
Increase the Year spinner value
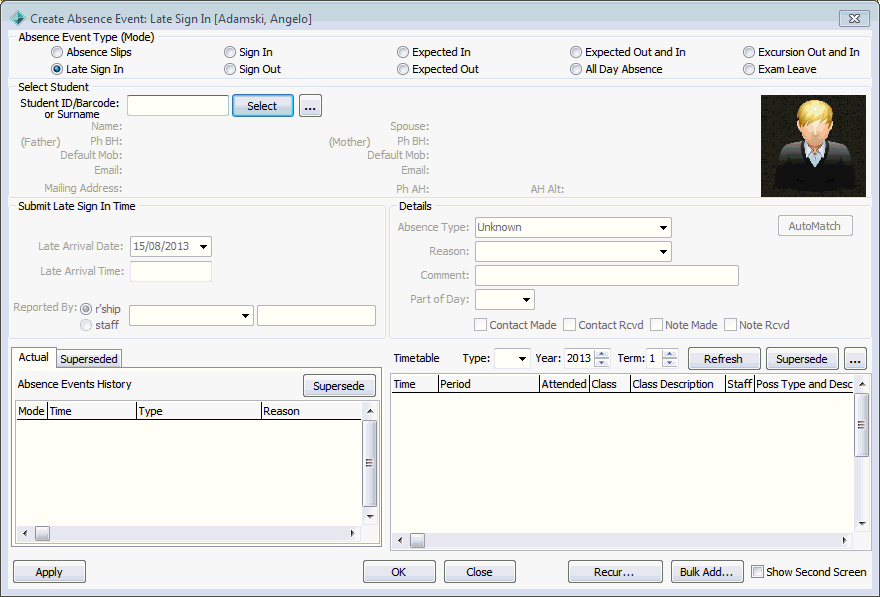[602, 353]
